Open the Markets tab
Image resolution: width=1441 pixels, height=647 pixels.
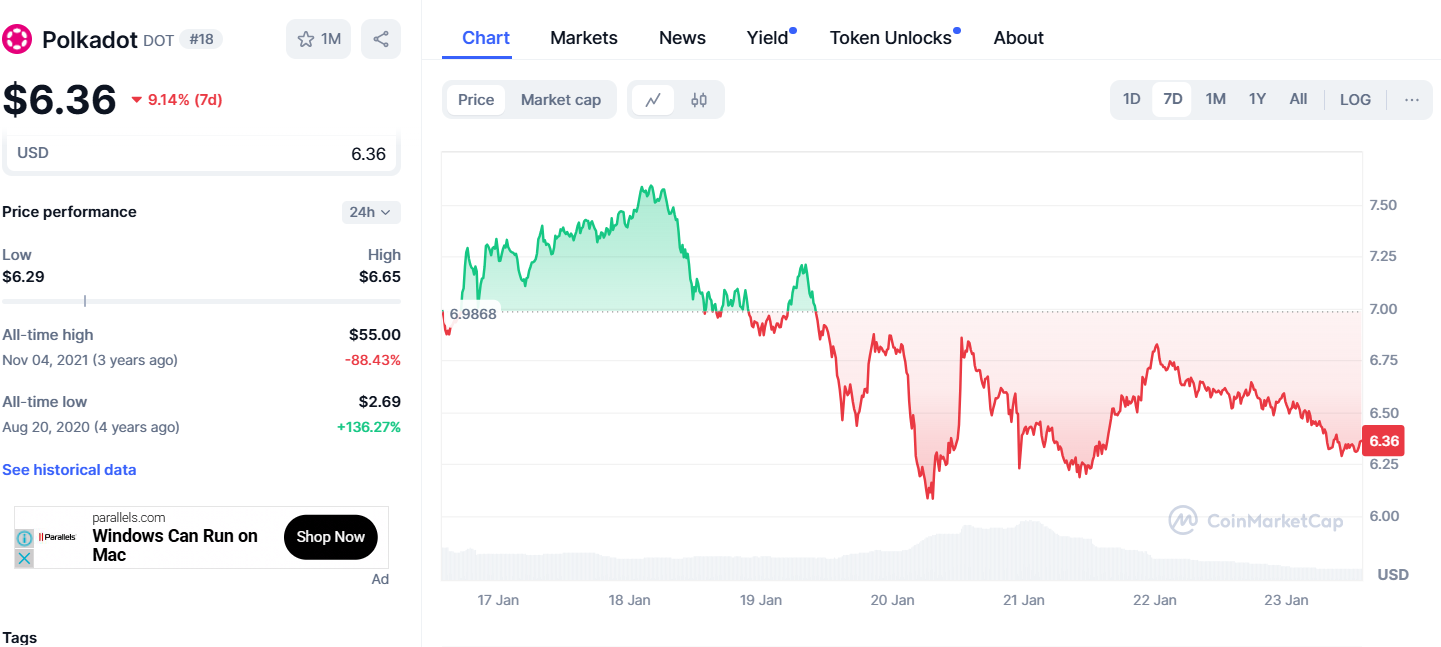pos(584,38)
